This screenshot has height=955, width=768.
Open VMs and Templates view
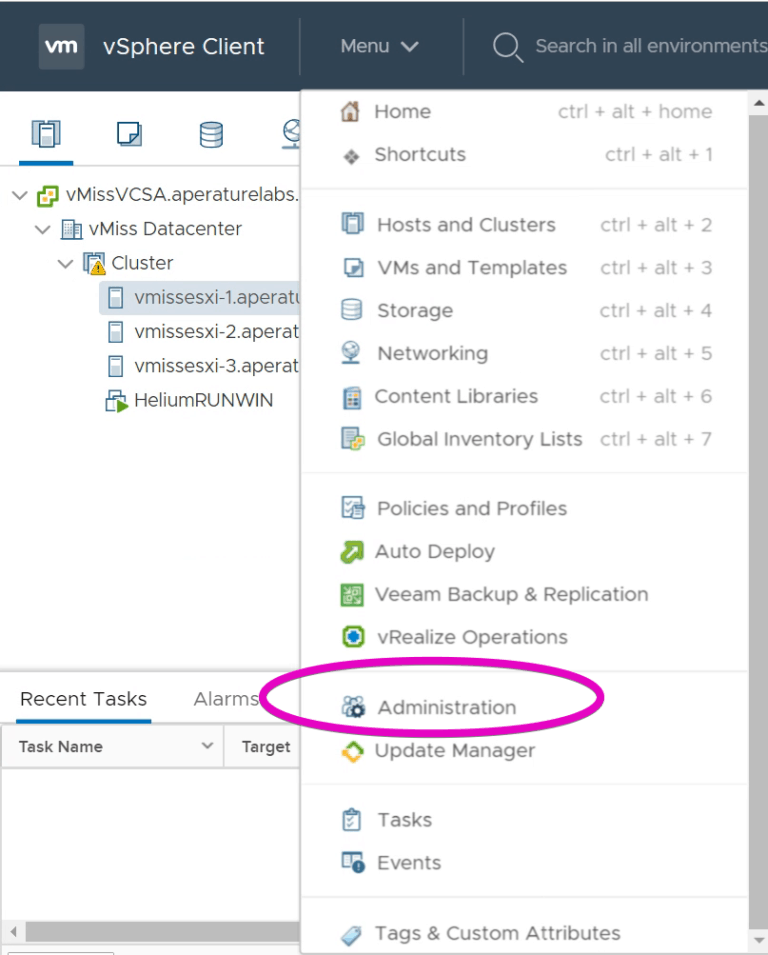coord(470,267)
